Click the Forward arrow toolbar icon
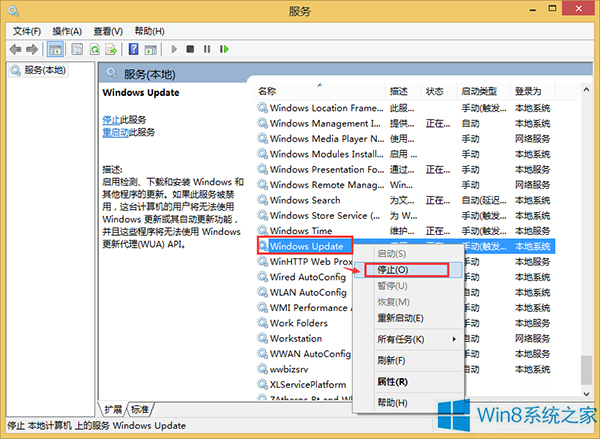 [32, 49]
